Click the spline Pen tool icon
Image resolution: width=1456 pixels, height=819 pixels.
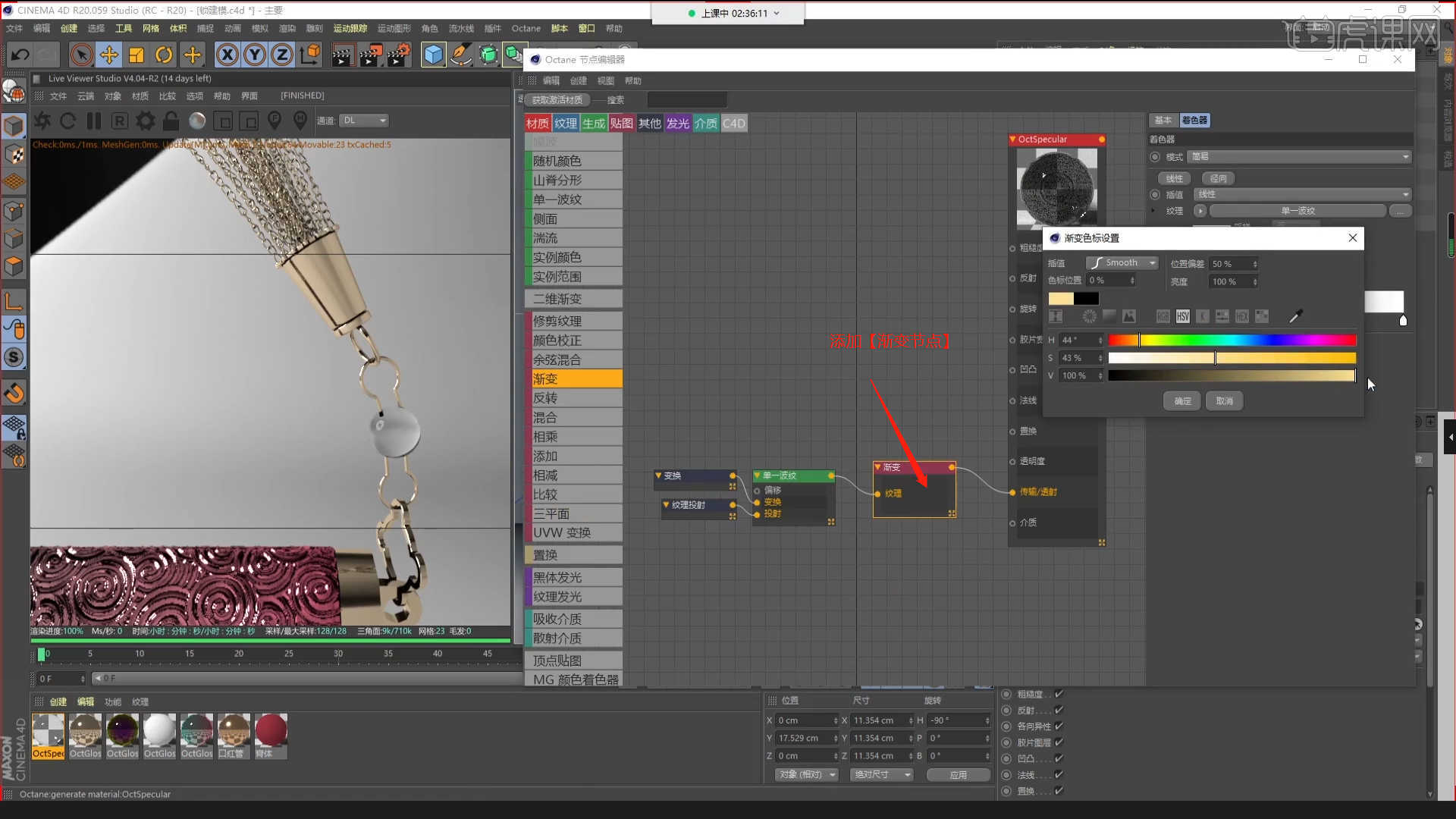click(460, 55)
